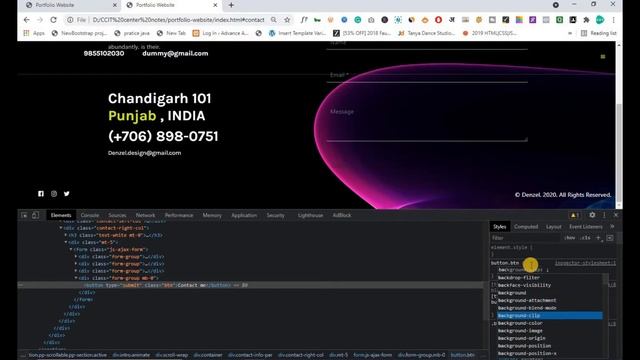Click the zoom magnifier icon in address bar

tap(273, 20)
